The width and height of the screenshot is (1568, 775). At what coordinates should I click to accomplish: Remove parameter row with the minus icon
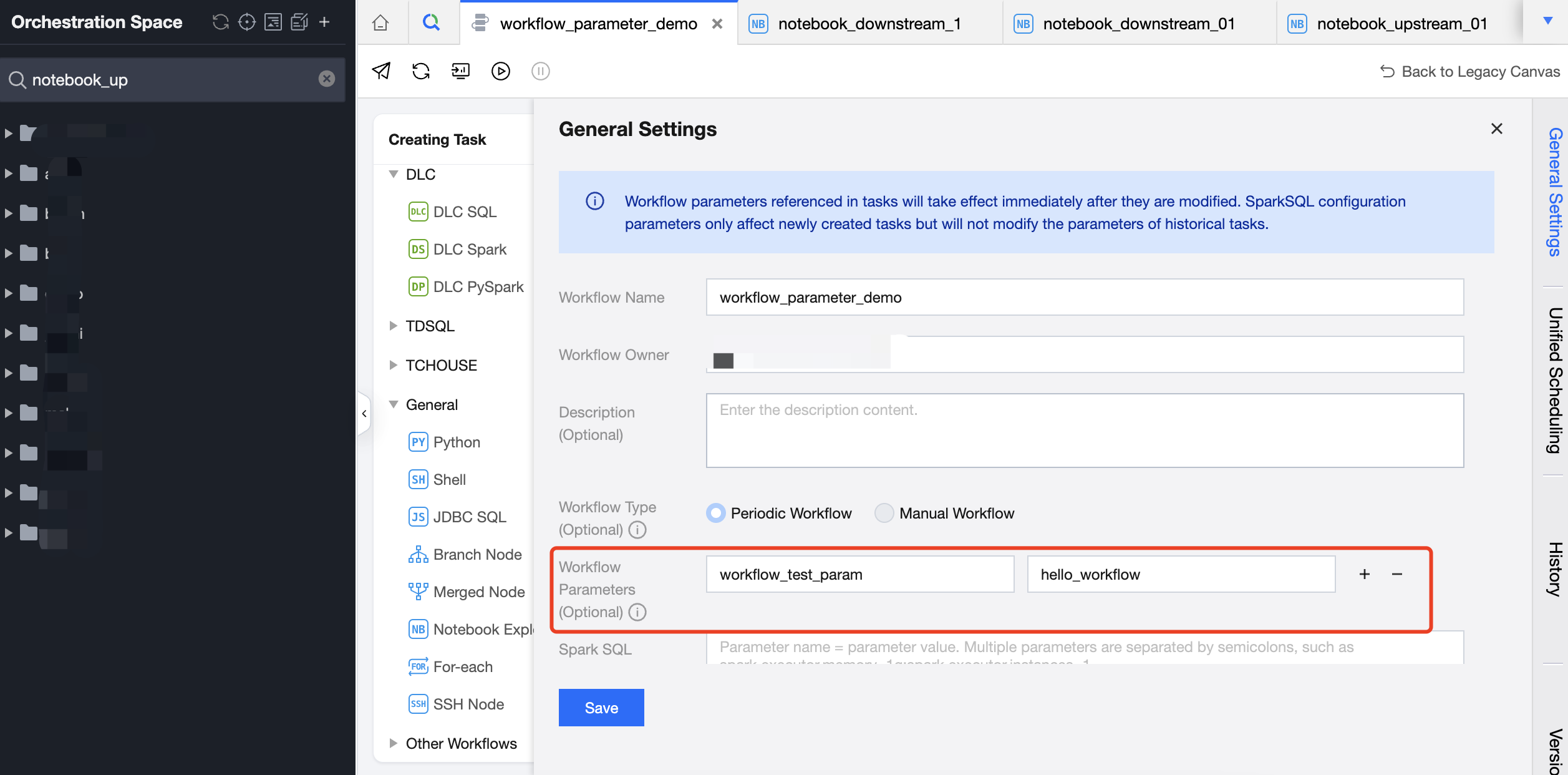[x=1397, y=574]
